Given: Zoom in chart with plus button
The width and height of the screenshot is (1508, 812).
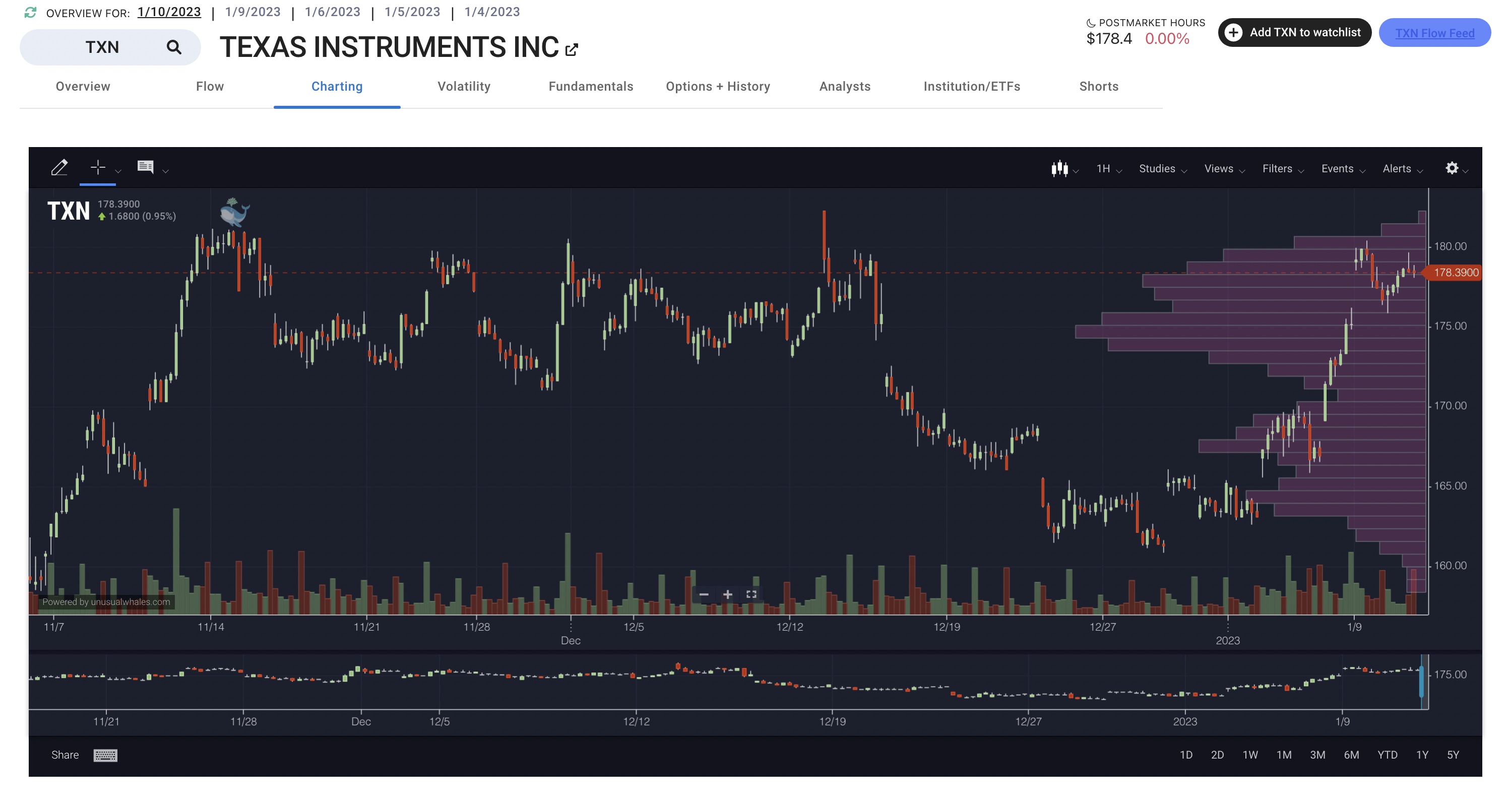Looking at the screenshot, I should pos(728,594).
